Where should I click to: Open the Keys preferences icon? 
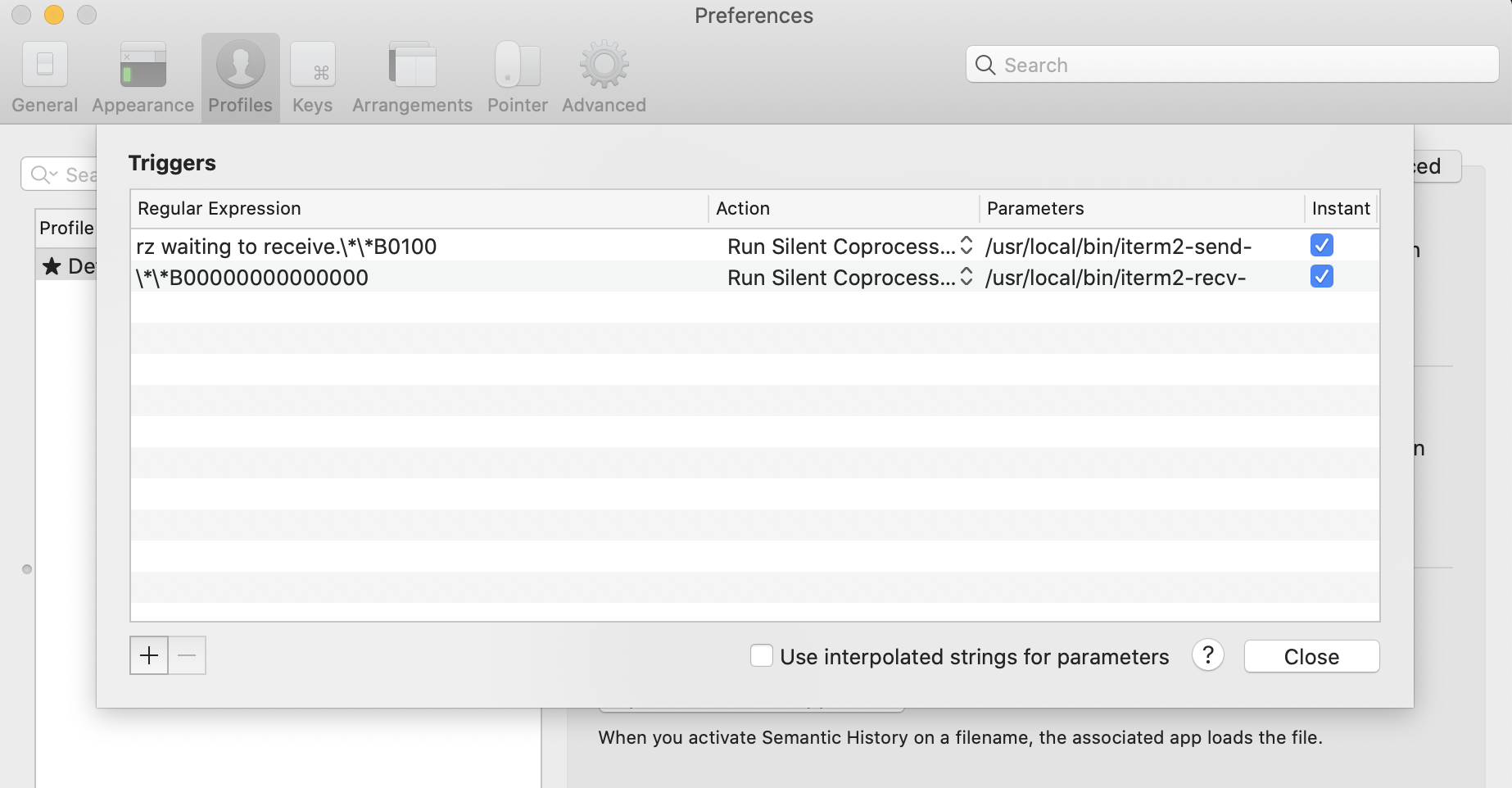click(x=313, y=64)
